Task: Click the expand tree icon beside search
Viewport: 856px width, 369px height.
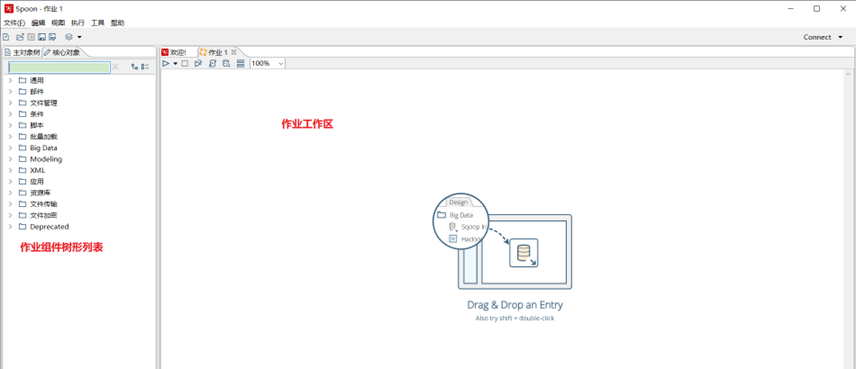Action: (134, 67)
